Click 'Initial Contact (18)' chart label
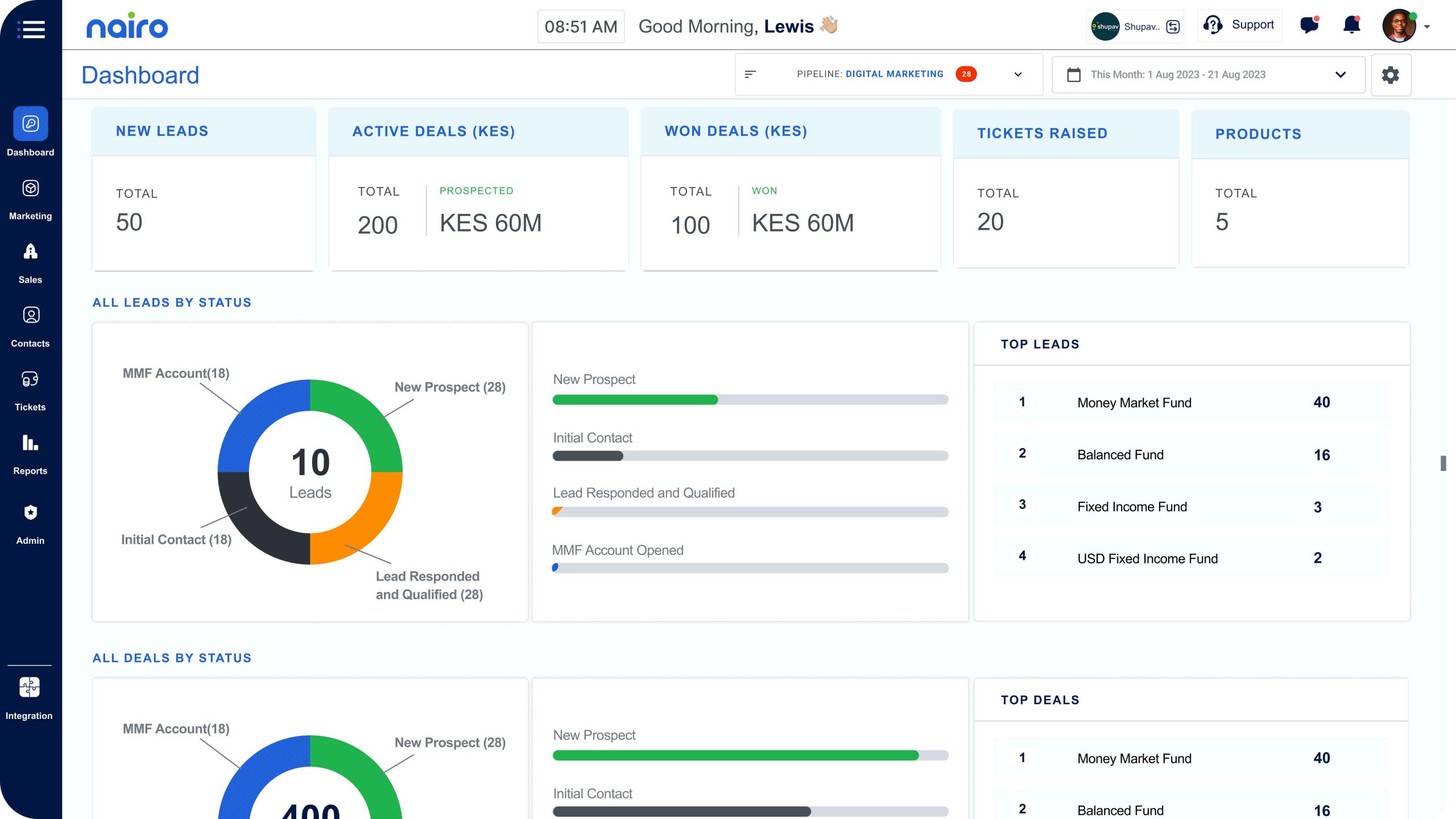 (x=176, y=540)
